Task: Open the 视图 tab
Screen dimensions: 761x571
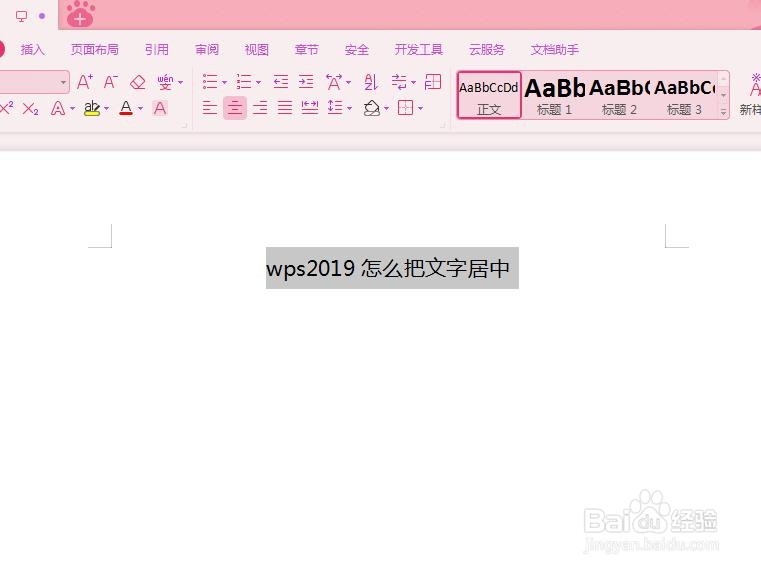Action: [x=257, y=49]
